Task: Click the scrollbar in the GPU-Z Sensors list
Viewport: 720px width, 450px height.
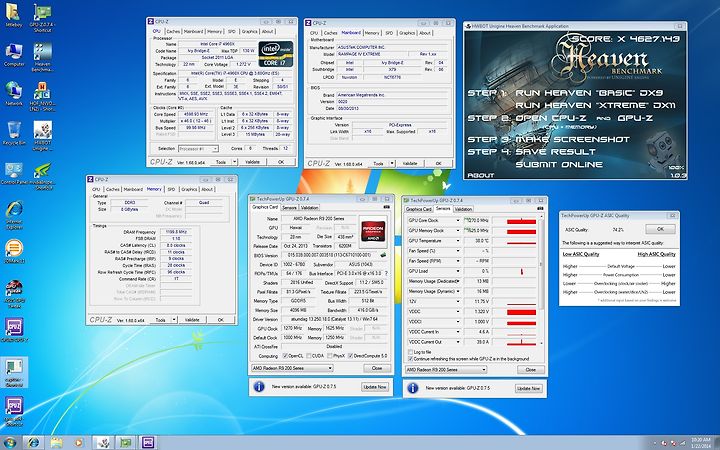Action: pos(541,280)
